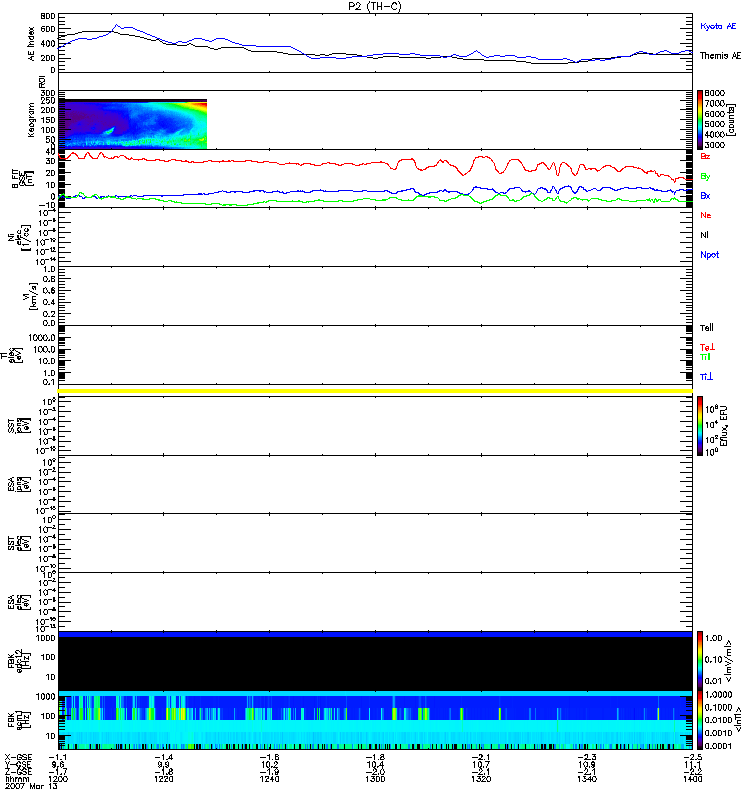Click the 1340 time axis label
Image resolution: width=750 pixels, height=800 pixels.
tap(587, 779)
